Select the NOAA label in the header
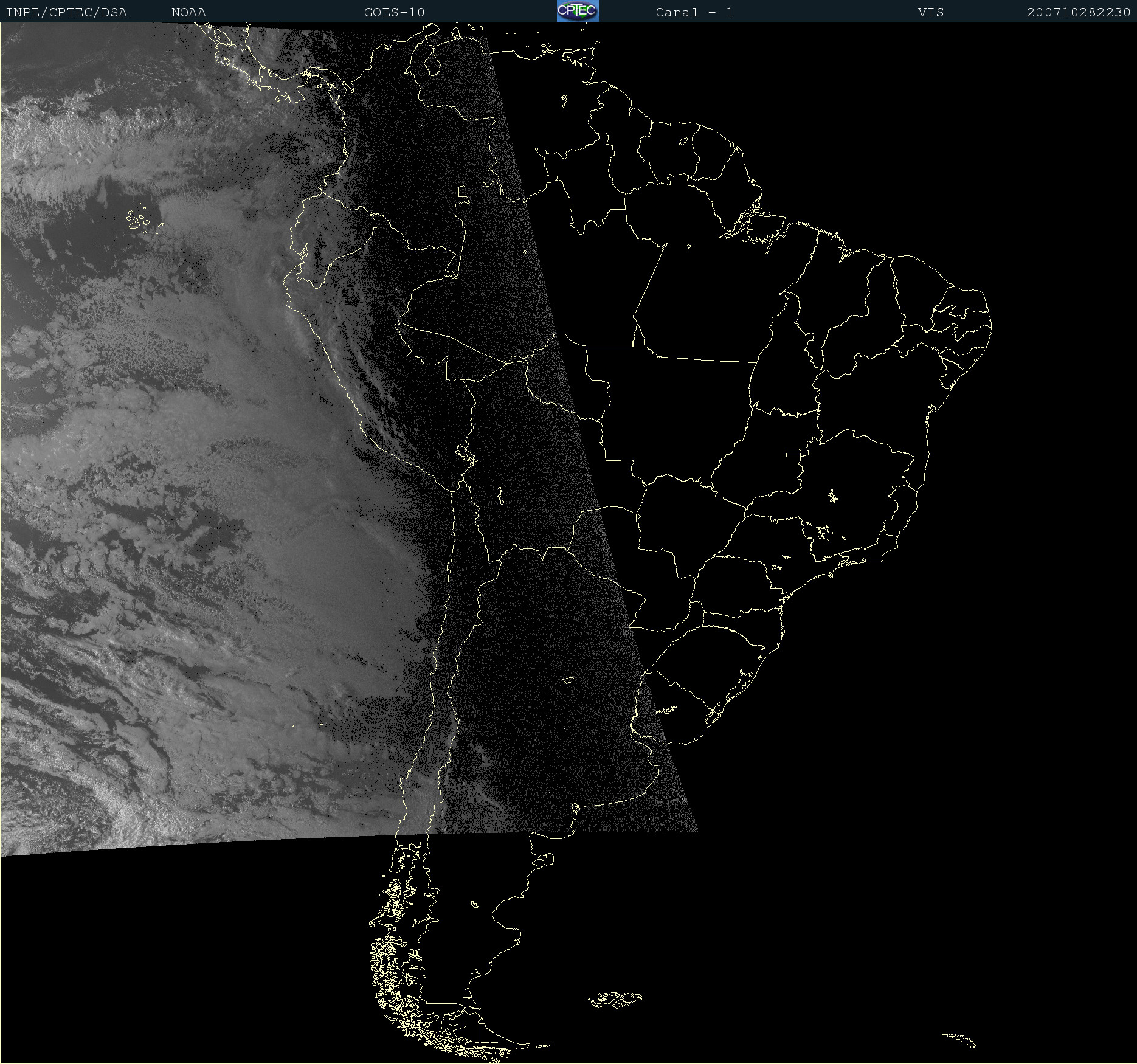Screen dimensions: 1137x1064 click(189, 12)
